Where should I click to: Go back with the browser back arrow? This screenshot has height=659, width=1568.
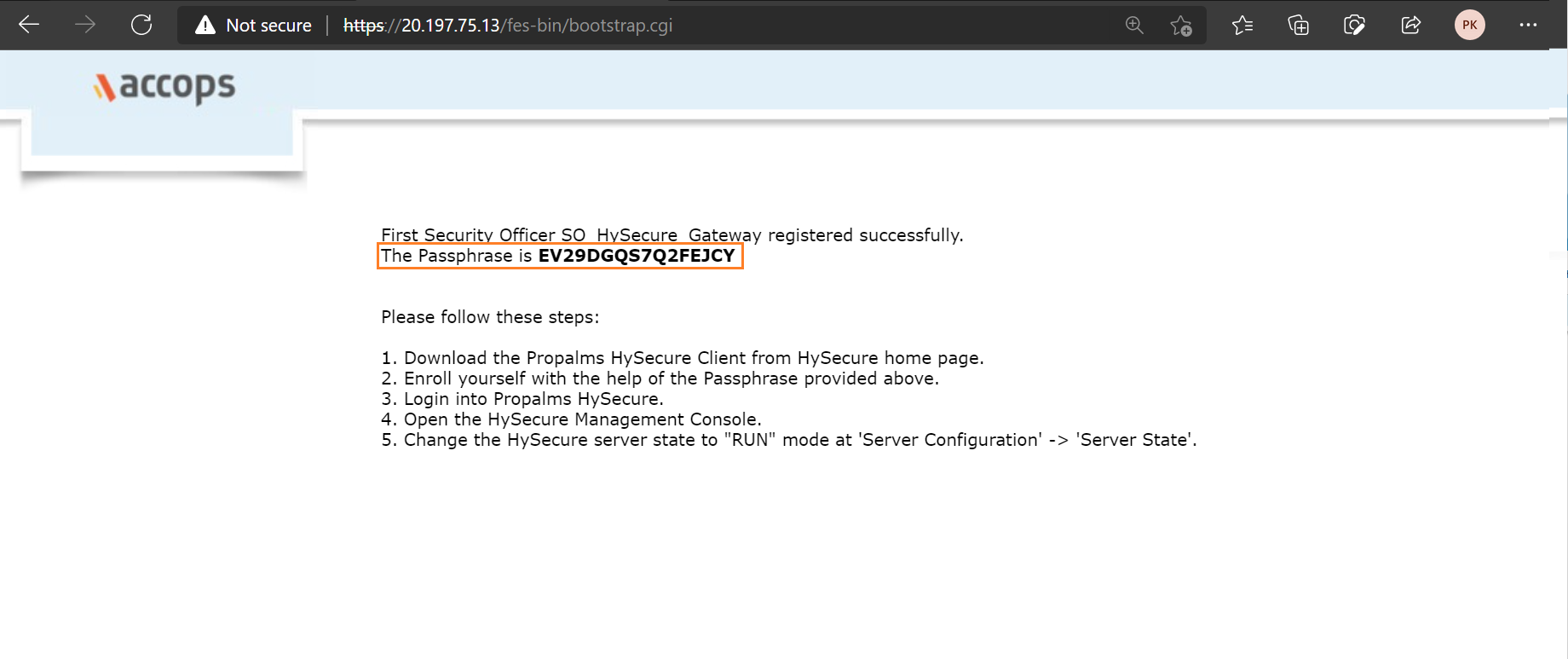(29, 25)
